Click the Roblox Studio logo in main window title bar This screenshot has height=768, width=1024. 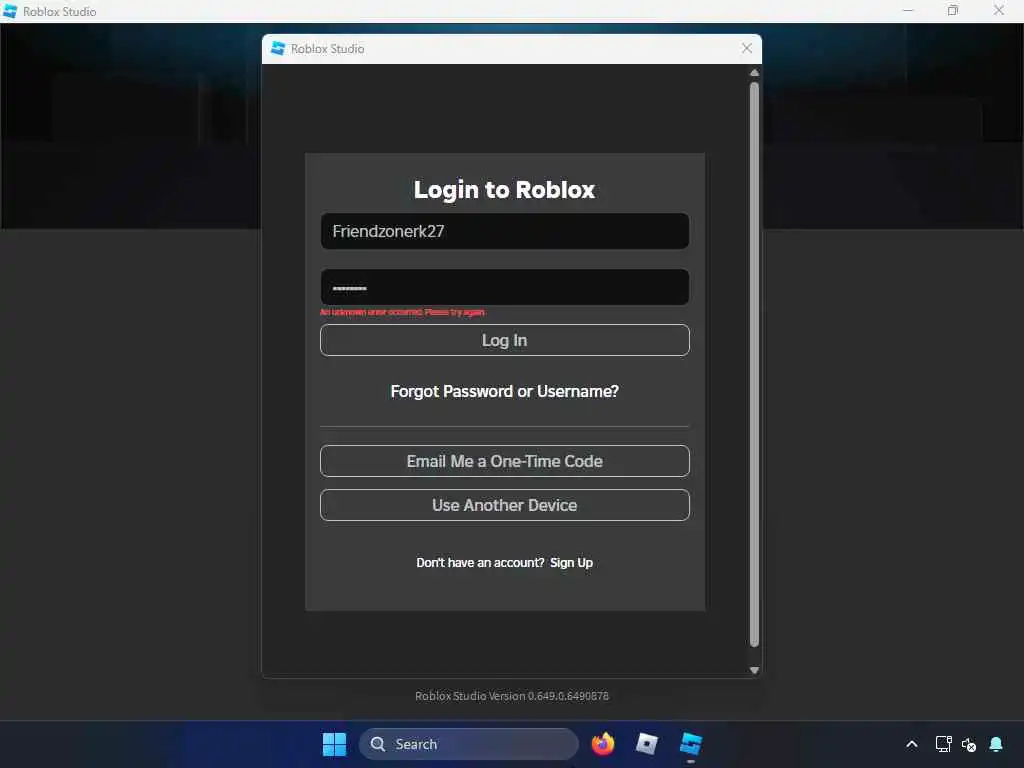tap(10, 11)
